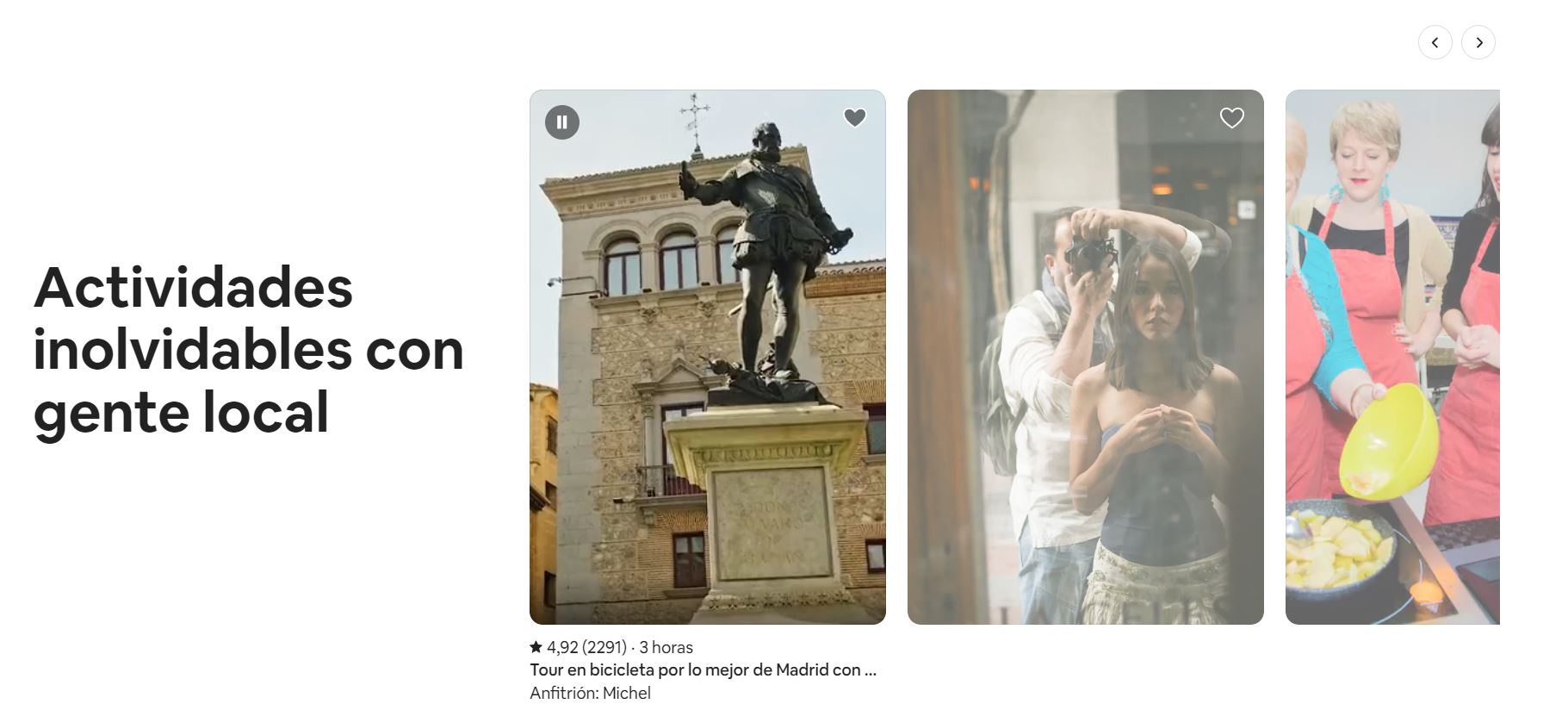Show next activities with right chevron
The height and width of the screenshot is (710, 1568).
pyautogui.click(x=1478, y=42)
